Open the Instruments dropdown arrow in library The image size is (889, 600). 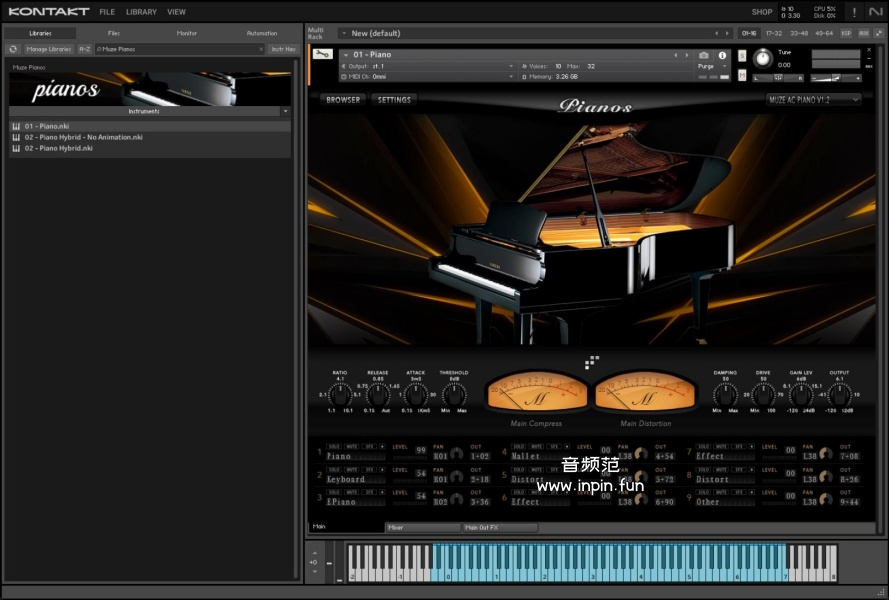point(285,111)
